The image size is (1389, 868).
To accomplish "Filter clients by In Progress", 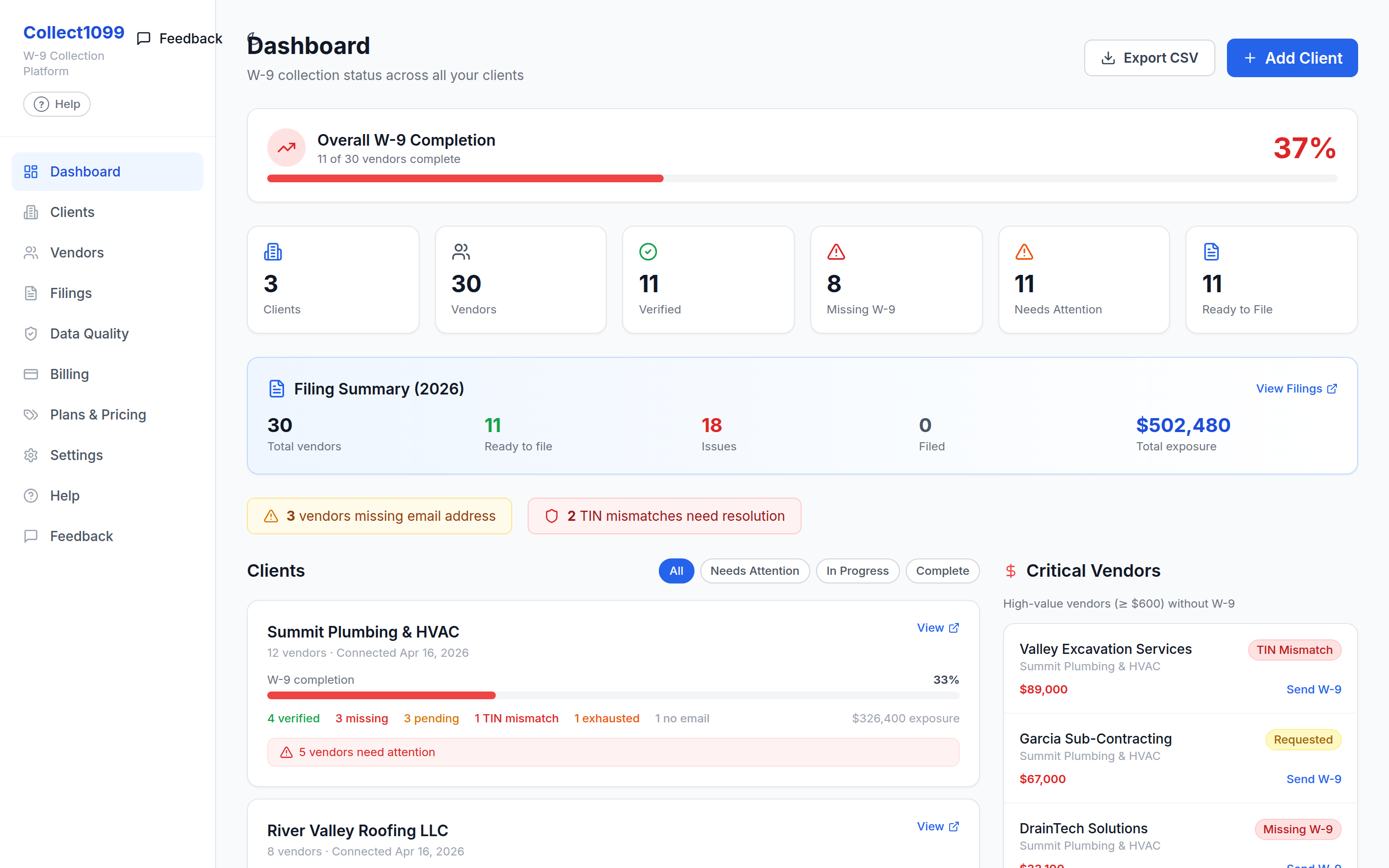I will pyautogui.click(x=858, y=570).
